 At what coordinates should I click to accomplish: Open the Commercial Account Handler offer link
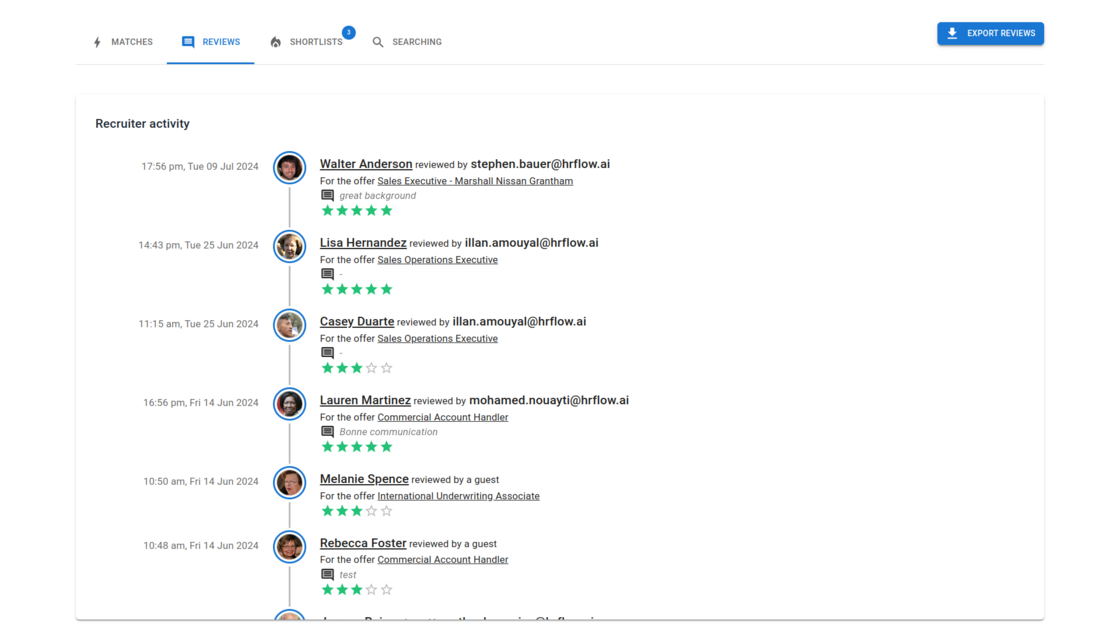pos(442,417)
